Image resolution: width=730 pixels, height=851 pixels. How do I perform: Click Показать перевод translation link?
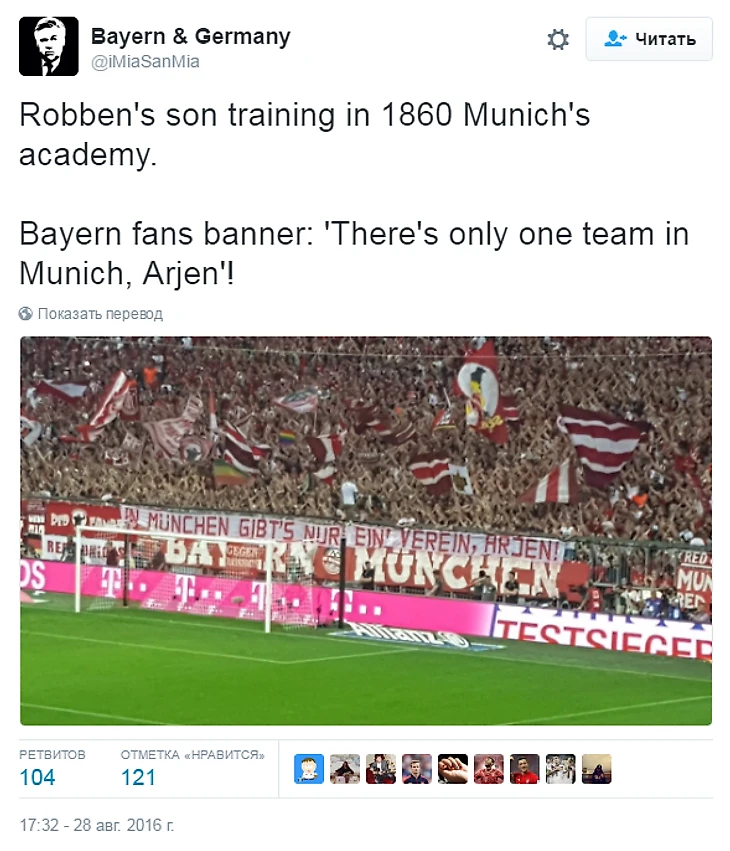point(100,314)
